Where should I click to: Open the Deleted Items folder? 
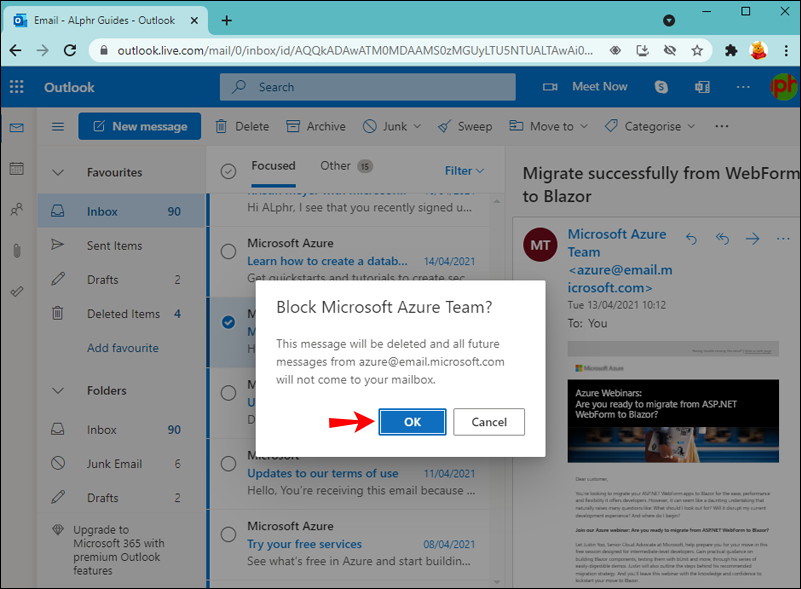(x=121, y=314)
